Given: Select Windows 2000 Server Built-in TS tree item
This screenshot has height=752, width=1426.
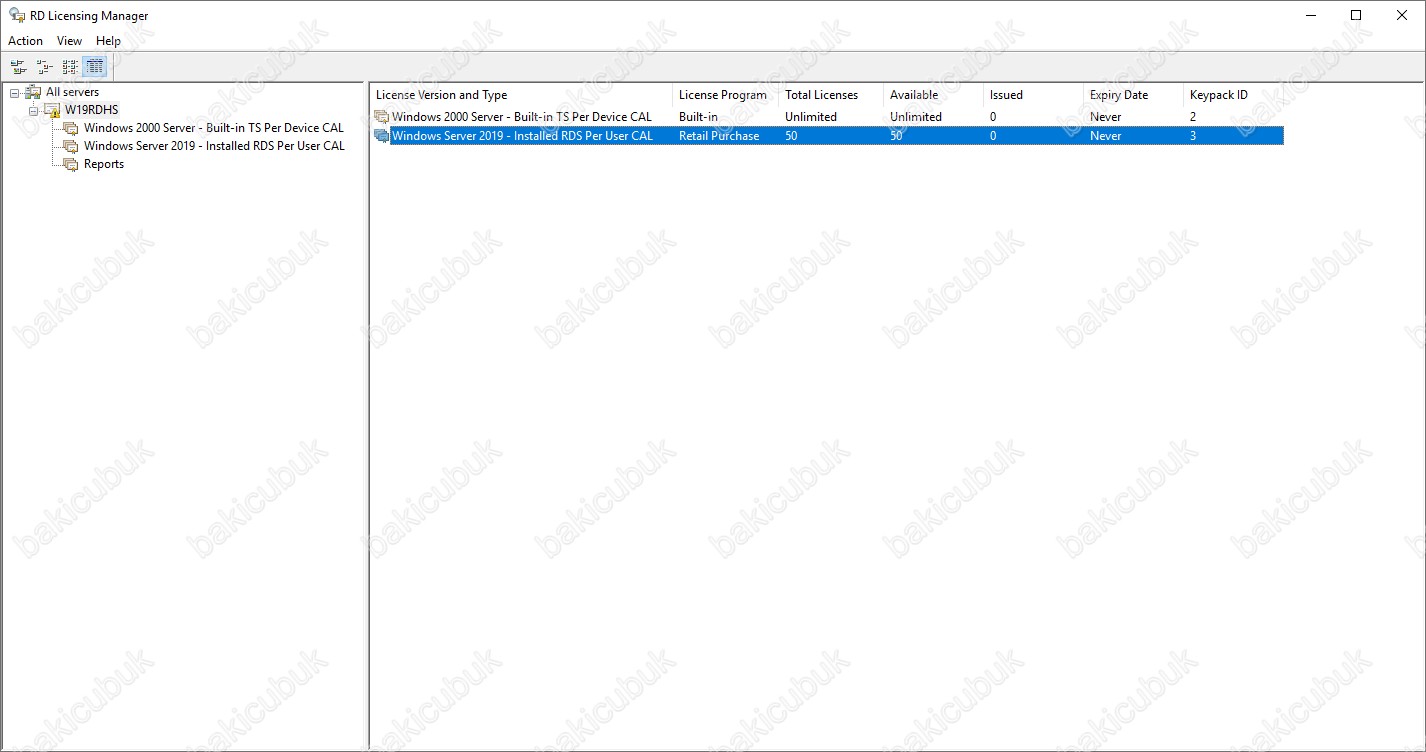Looking at the screenshot, I should click(x=213, y=128).
